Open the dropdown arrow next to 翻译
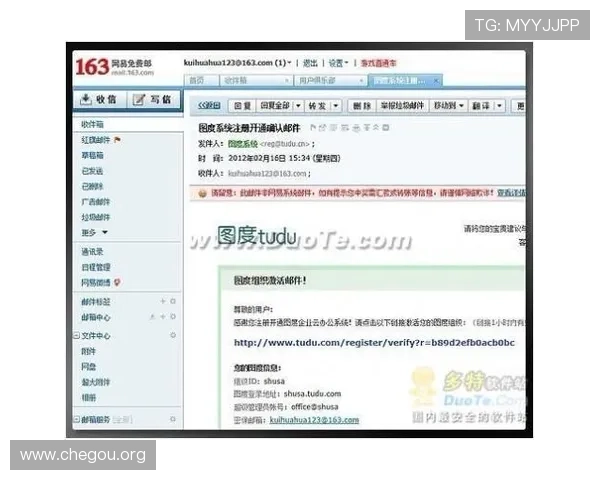 pyautogui.click(x=499, y=106)
